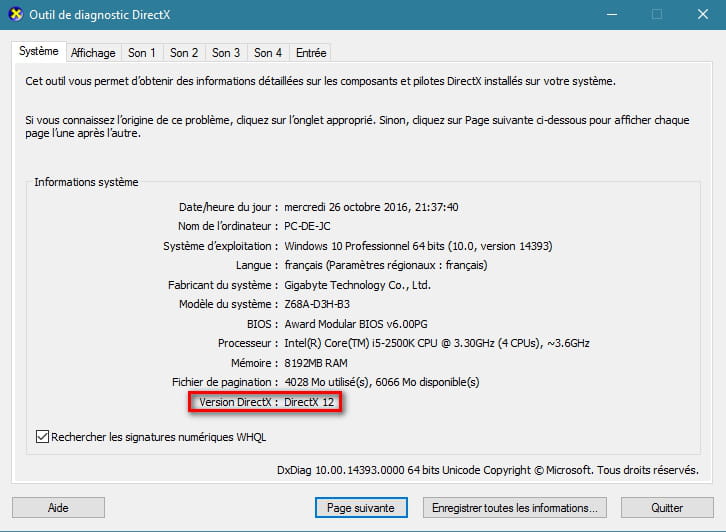Select memory value 8192MB RAM
Viewport: 726px width, 532px height.
pos(316,363)
